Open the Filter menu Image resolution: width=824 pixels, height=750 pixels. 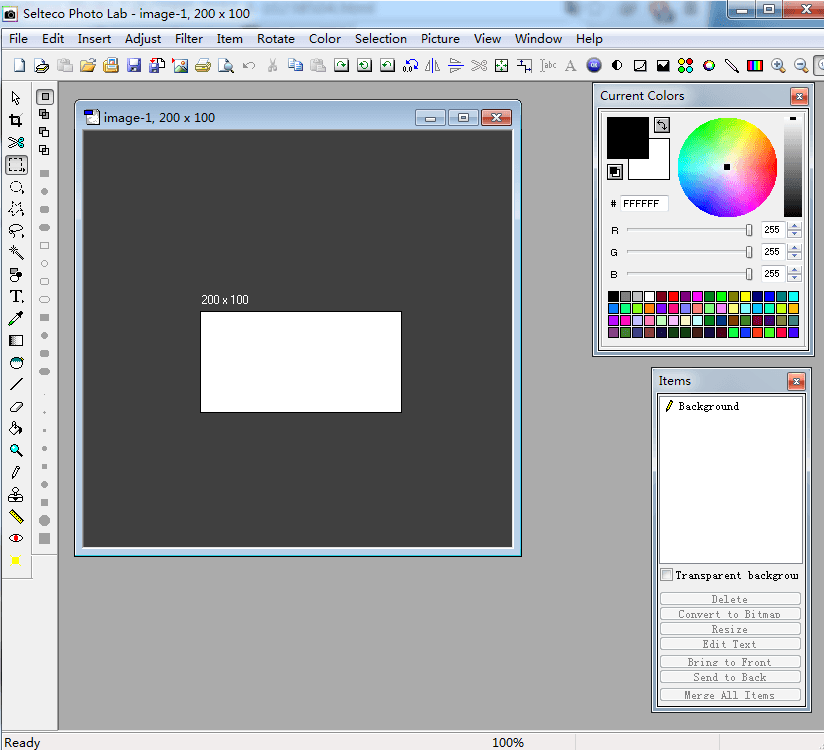tap(189, 39)
